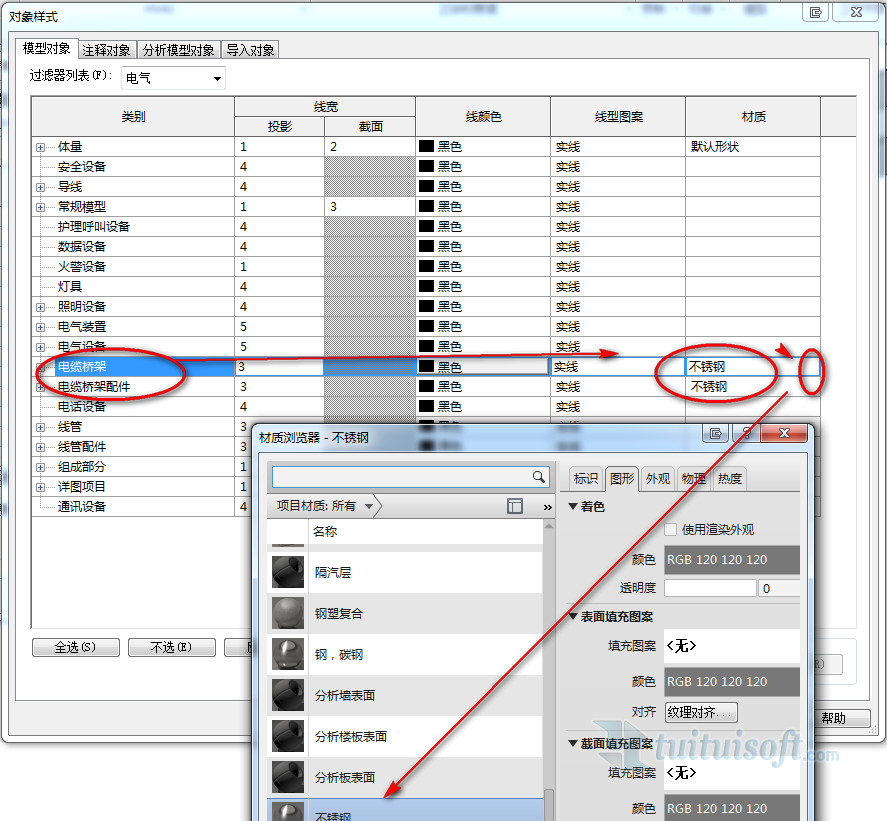The image size is (887, 821).
Task: Click the shading RGB 120 120 120 color swatch
Action: [732, 560]
